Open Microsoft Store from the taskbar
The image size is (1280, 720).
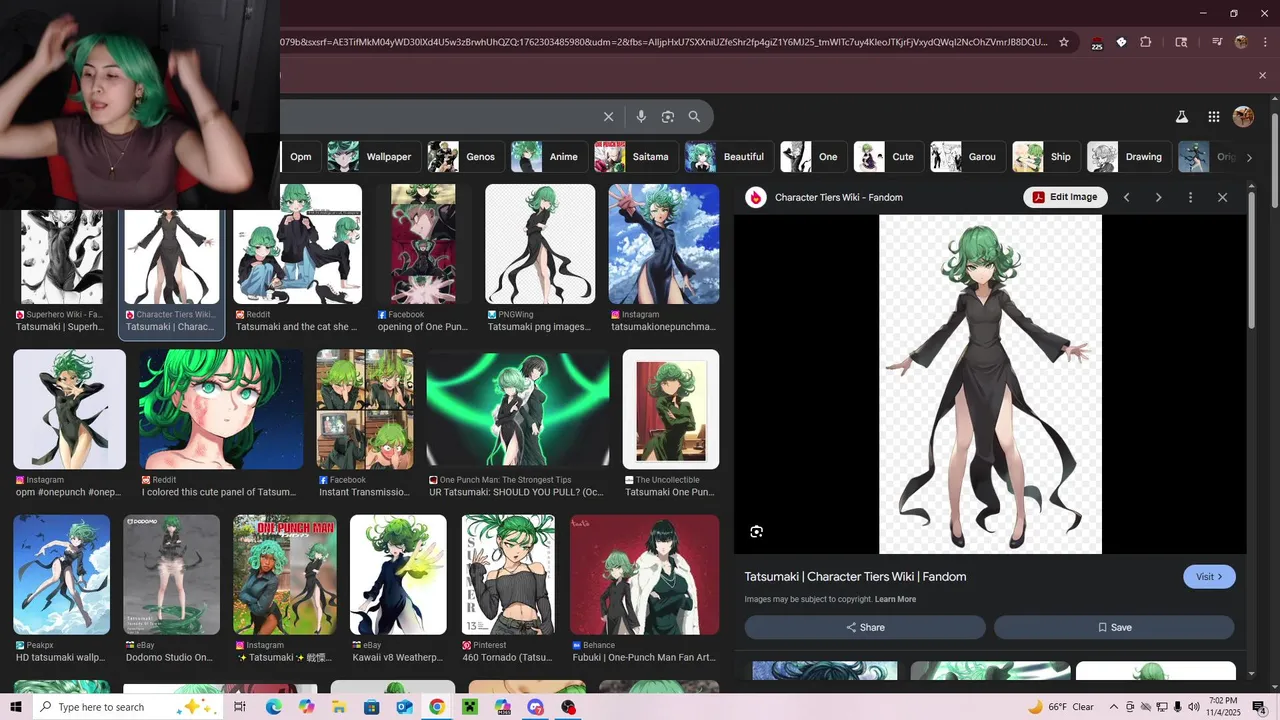371,707
